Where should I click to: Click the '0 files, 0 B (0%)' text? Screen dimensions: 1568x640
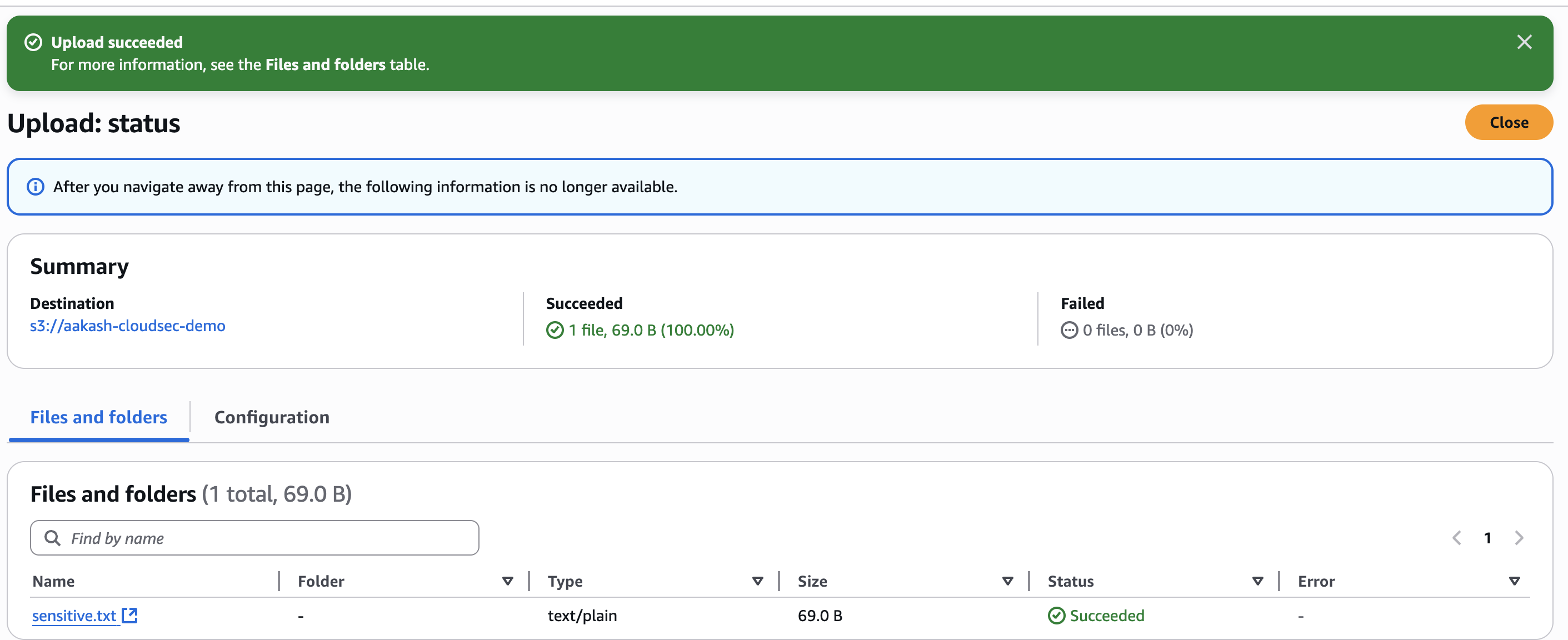pos(1137,331)
